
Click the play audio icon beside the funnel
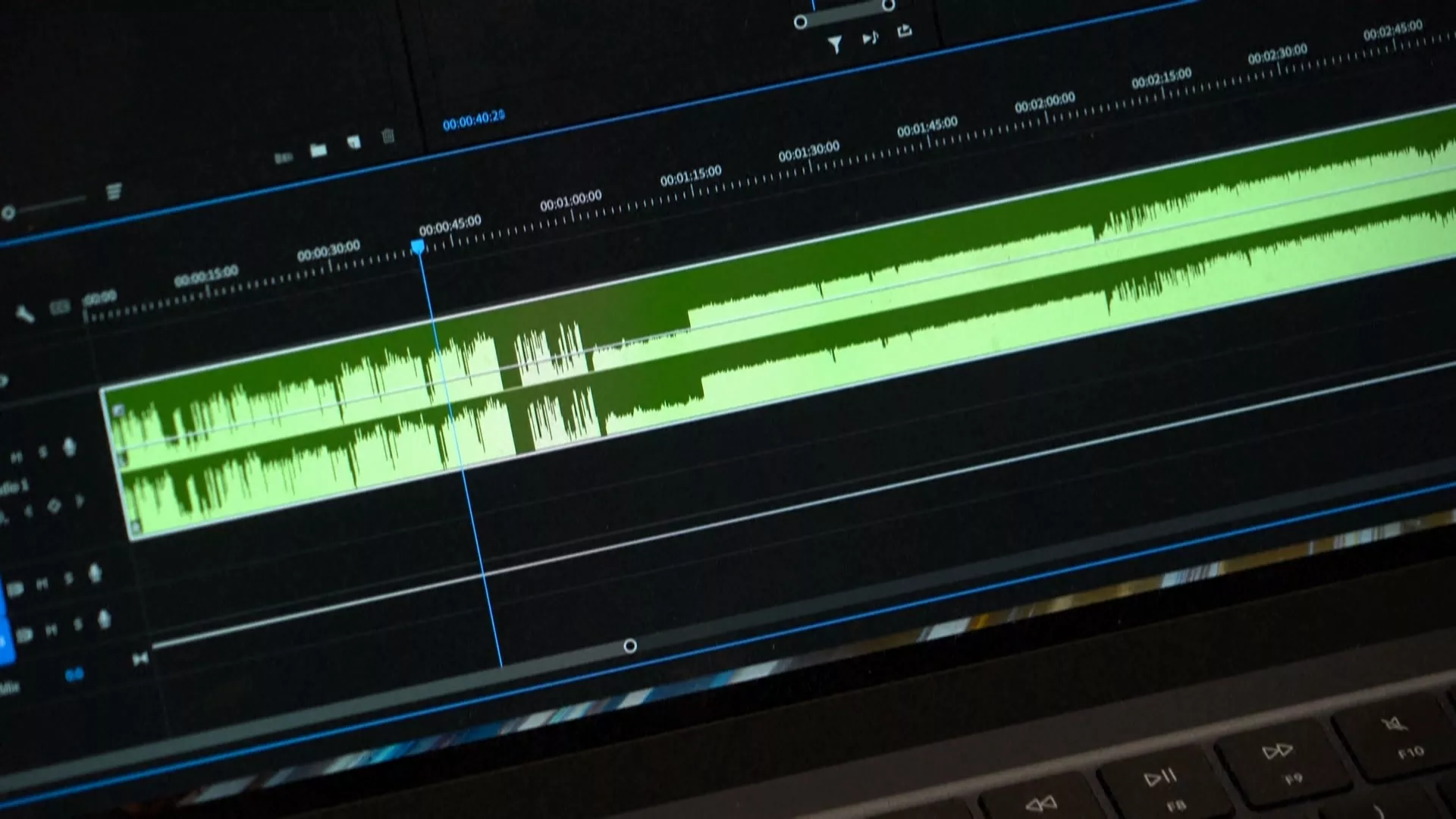pos(870,38)
